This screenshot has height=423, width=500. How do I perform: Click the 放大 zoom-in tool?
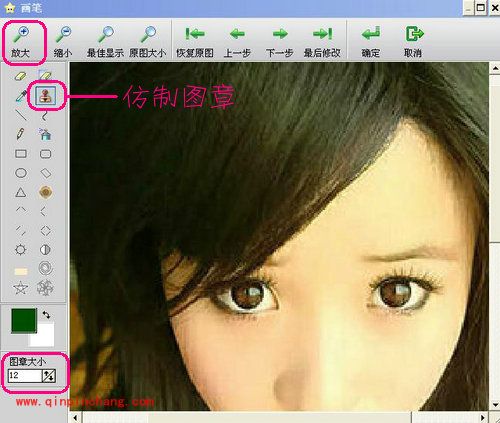click(x=21, y=42)
